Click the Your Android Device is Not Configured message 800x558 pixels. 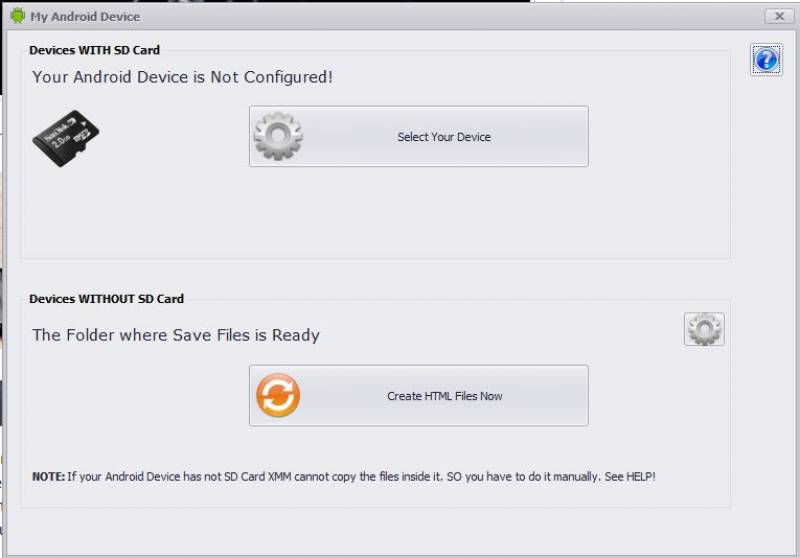[182, 77]
